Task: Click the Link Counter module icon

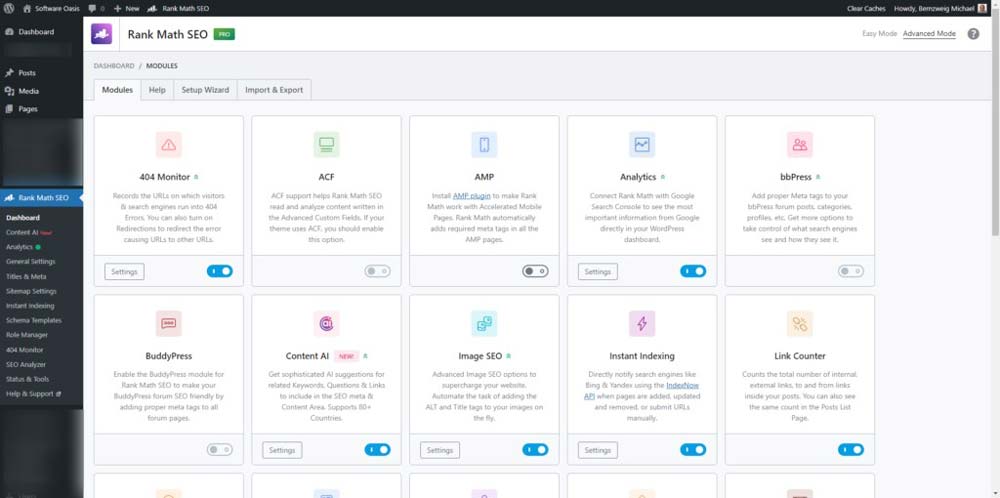Action: click(x=800, y=323)
